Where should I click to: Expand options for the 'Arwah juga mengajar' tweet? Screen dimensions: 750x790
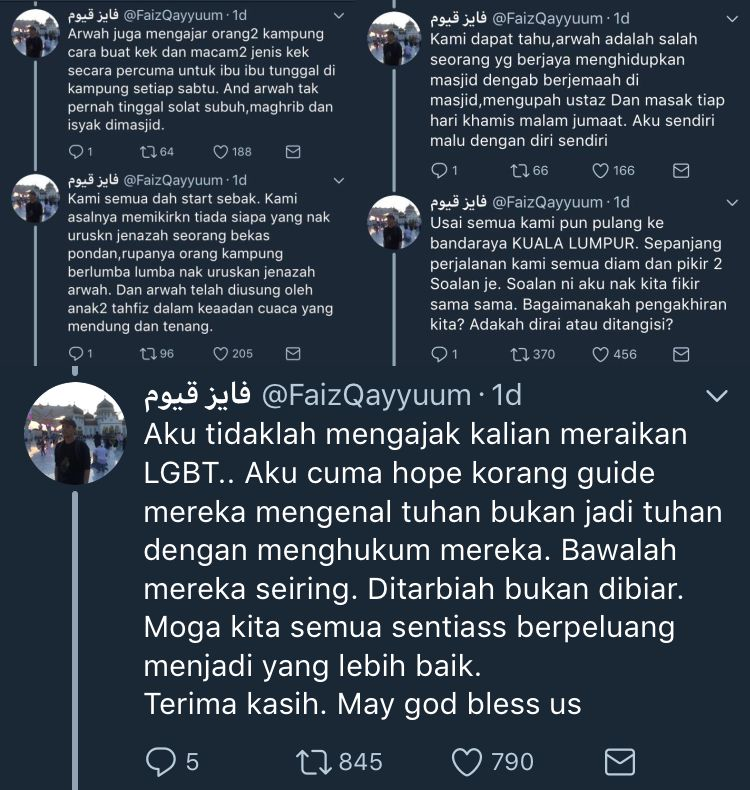[x=339, y=16]
